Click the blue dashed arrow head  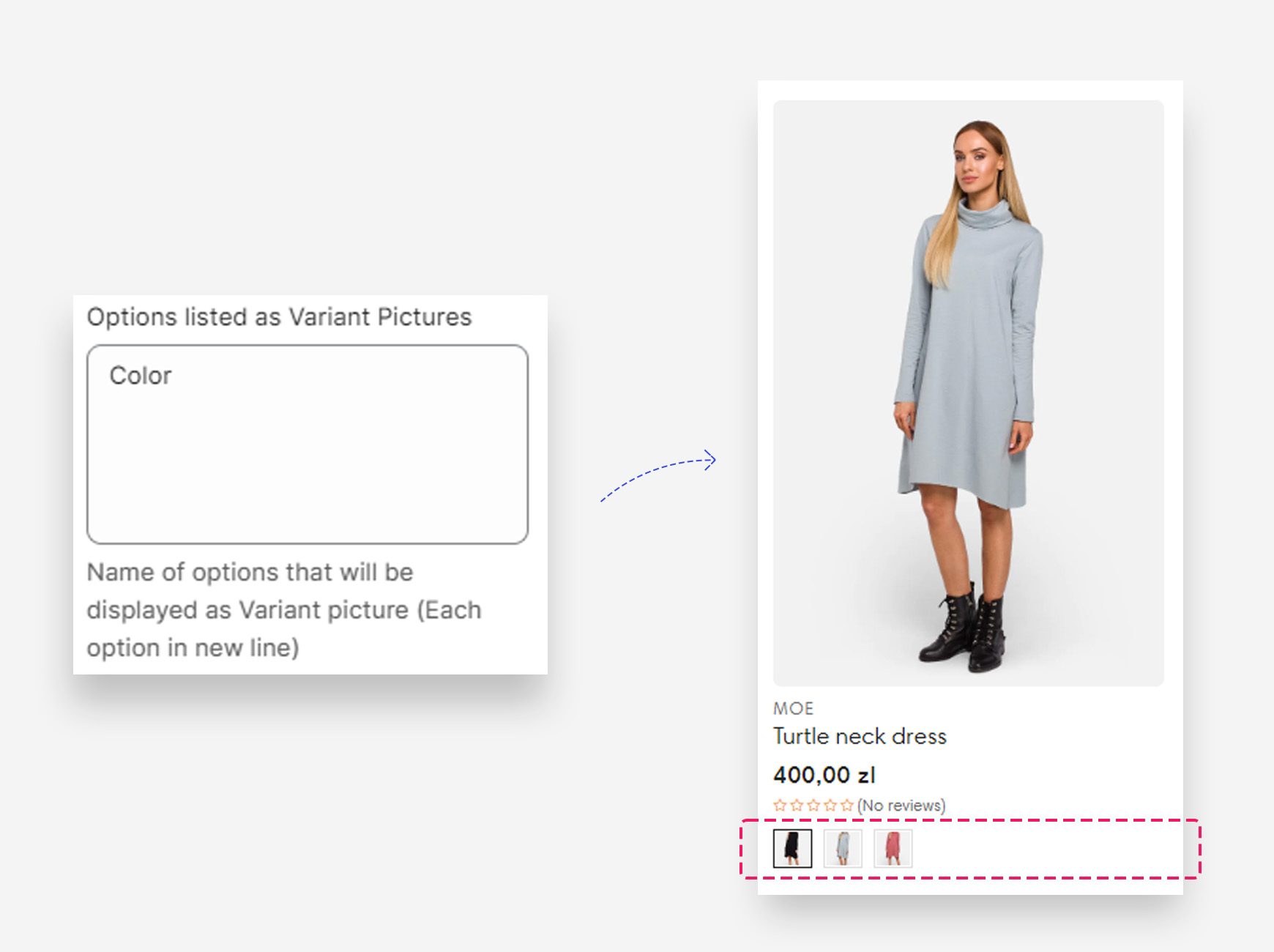[x=710, y=460]
